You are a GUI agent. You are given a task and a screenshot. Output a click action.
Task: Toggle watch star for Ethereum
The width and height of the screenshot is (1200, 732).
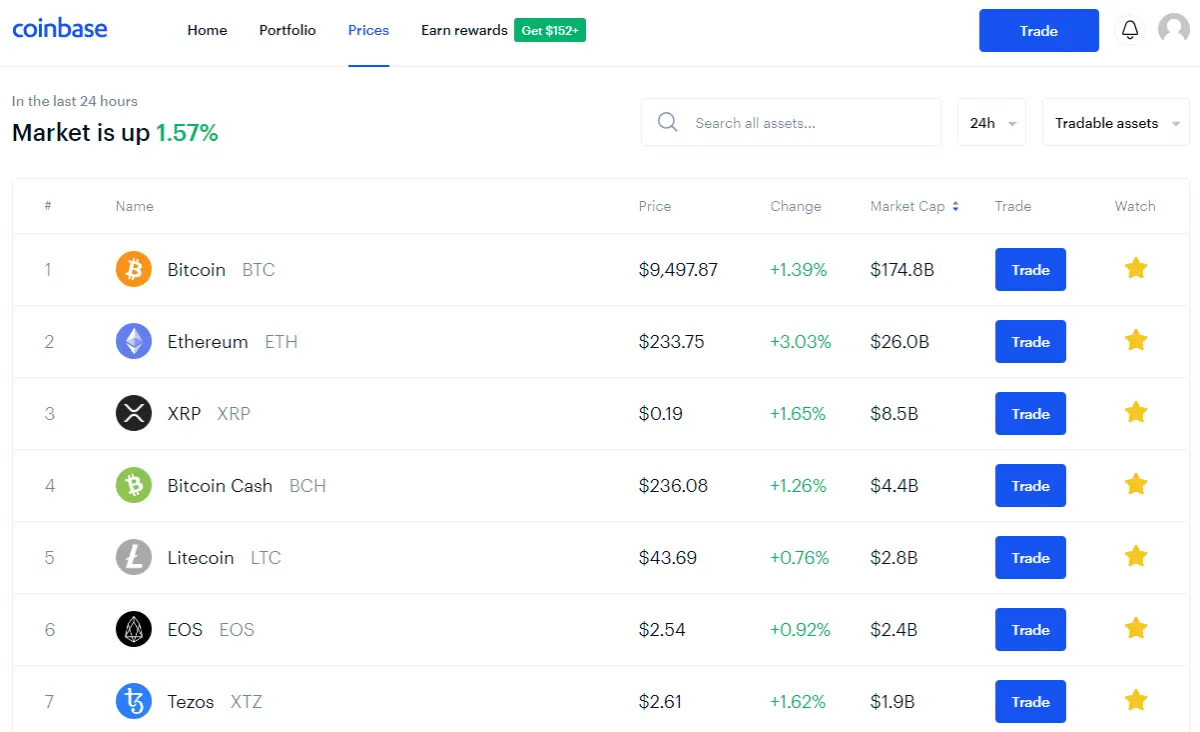[x=1135, y=340]
